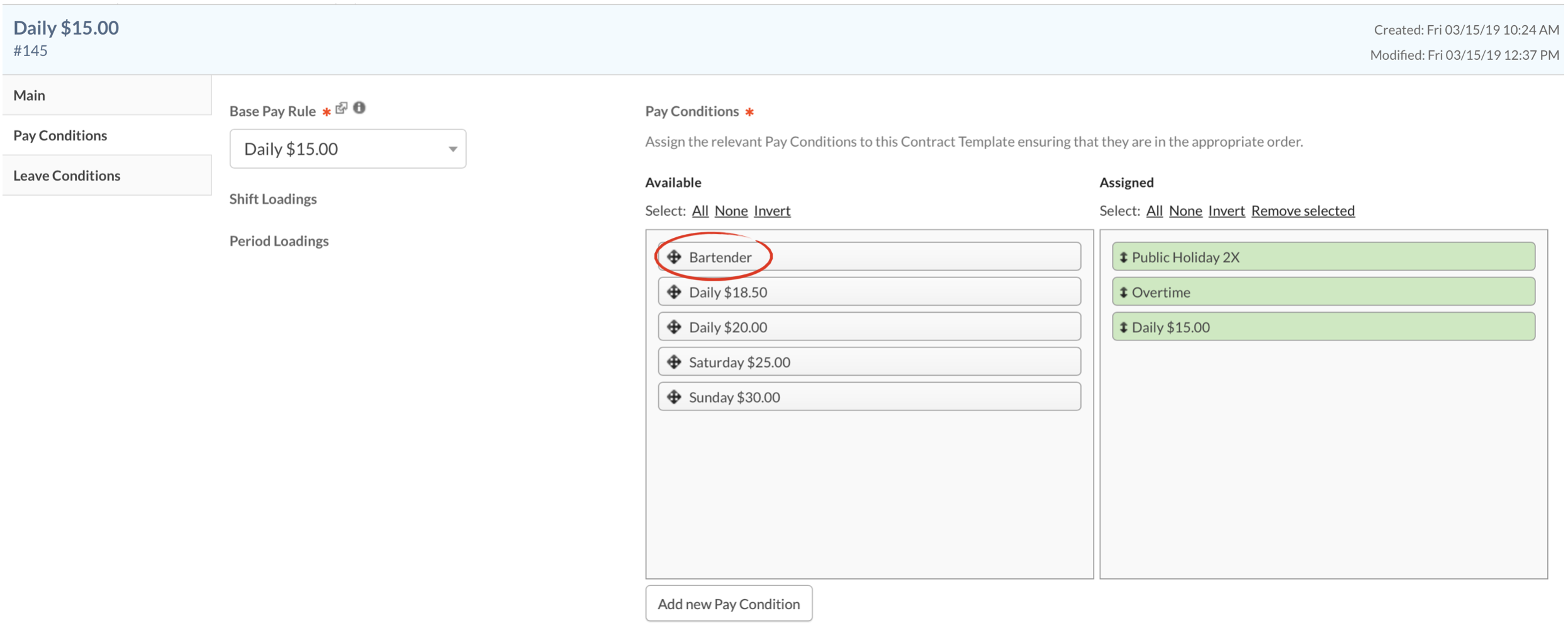Image resolution: width=1568 pixels, height=628 pixels.
Task: Click the Sunday $30.00 drag handle icon
Action: pyautogui.click(x=674, y=397)
